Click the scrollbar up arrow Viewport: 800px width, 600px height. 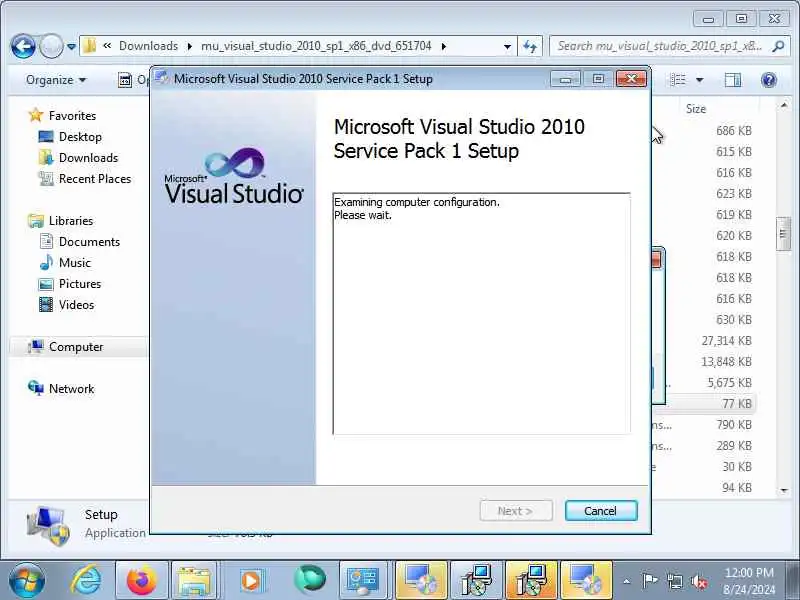click(x=783, y=106)
